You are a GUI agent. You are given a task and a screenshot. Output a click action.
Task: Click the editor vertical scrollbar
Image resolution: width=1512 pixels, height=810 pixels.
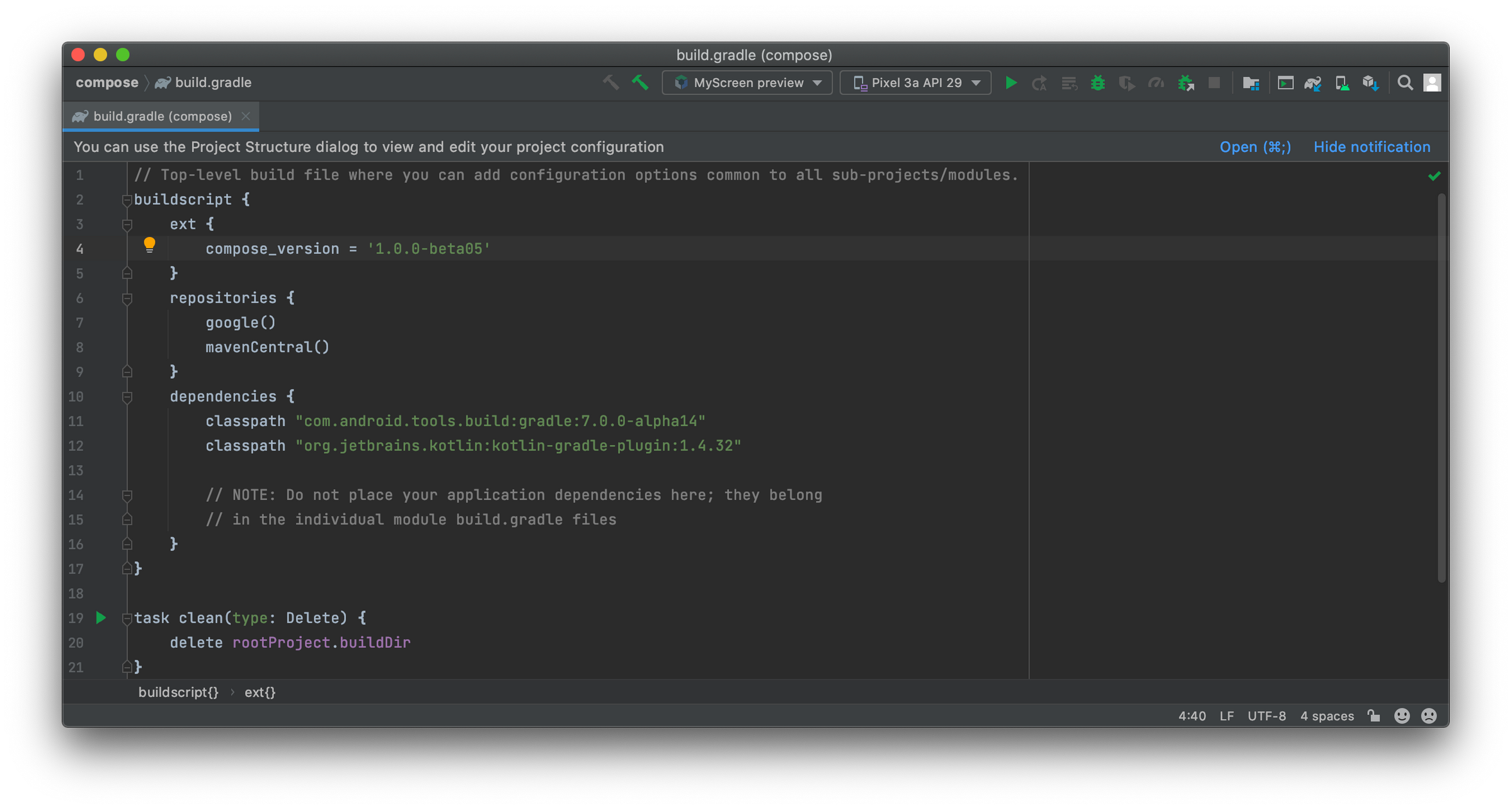click(x=1441, y=388)
